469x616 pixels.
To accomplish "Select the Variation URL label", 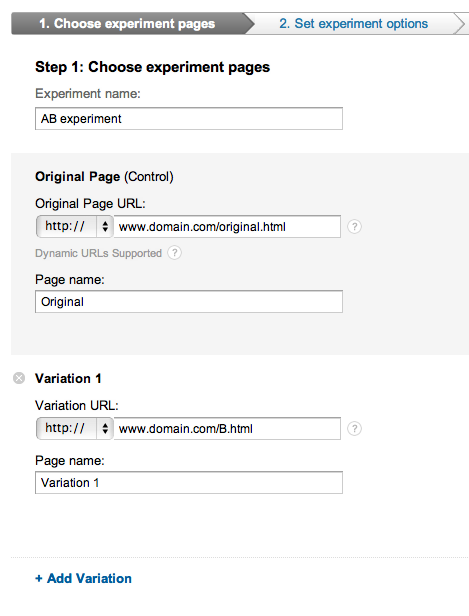I will click(77, 405).
